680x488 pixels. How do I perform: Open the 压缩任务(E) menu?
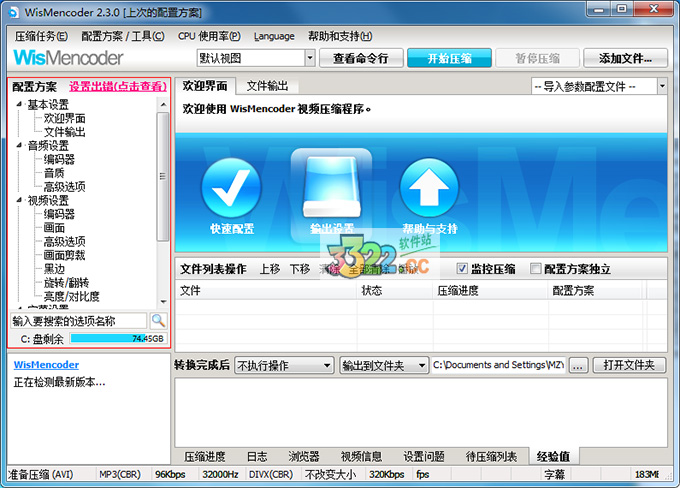(41, 36)
